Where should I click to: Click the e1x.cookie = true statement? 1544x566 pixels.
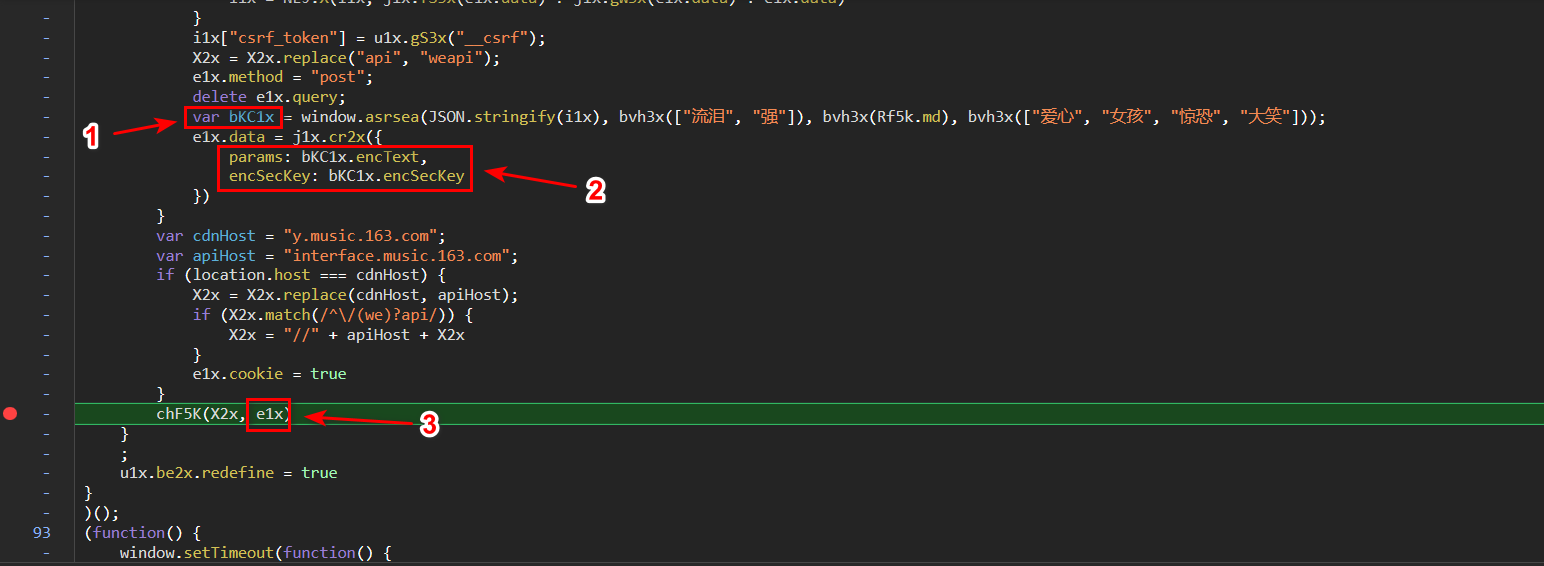coord(269,374)
